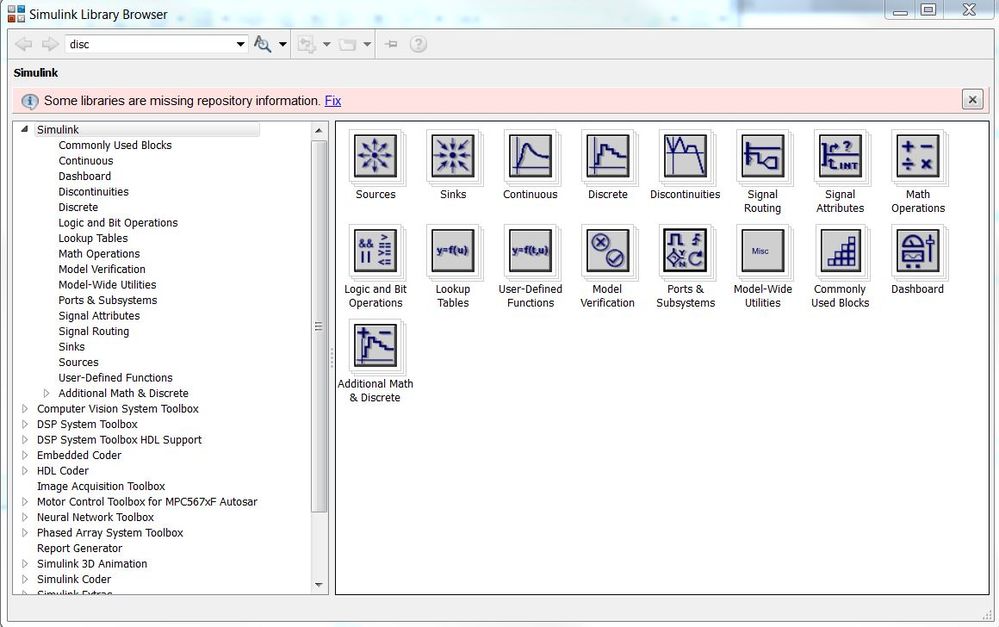Screen dimensions: 999x627
Task: Select Report Generator in the tree
Action: 79,548
